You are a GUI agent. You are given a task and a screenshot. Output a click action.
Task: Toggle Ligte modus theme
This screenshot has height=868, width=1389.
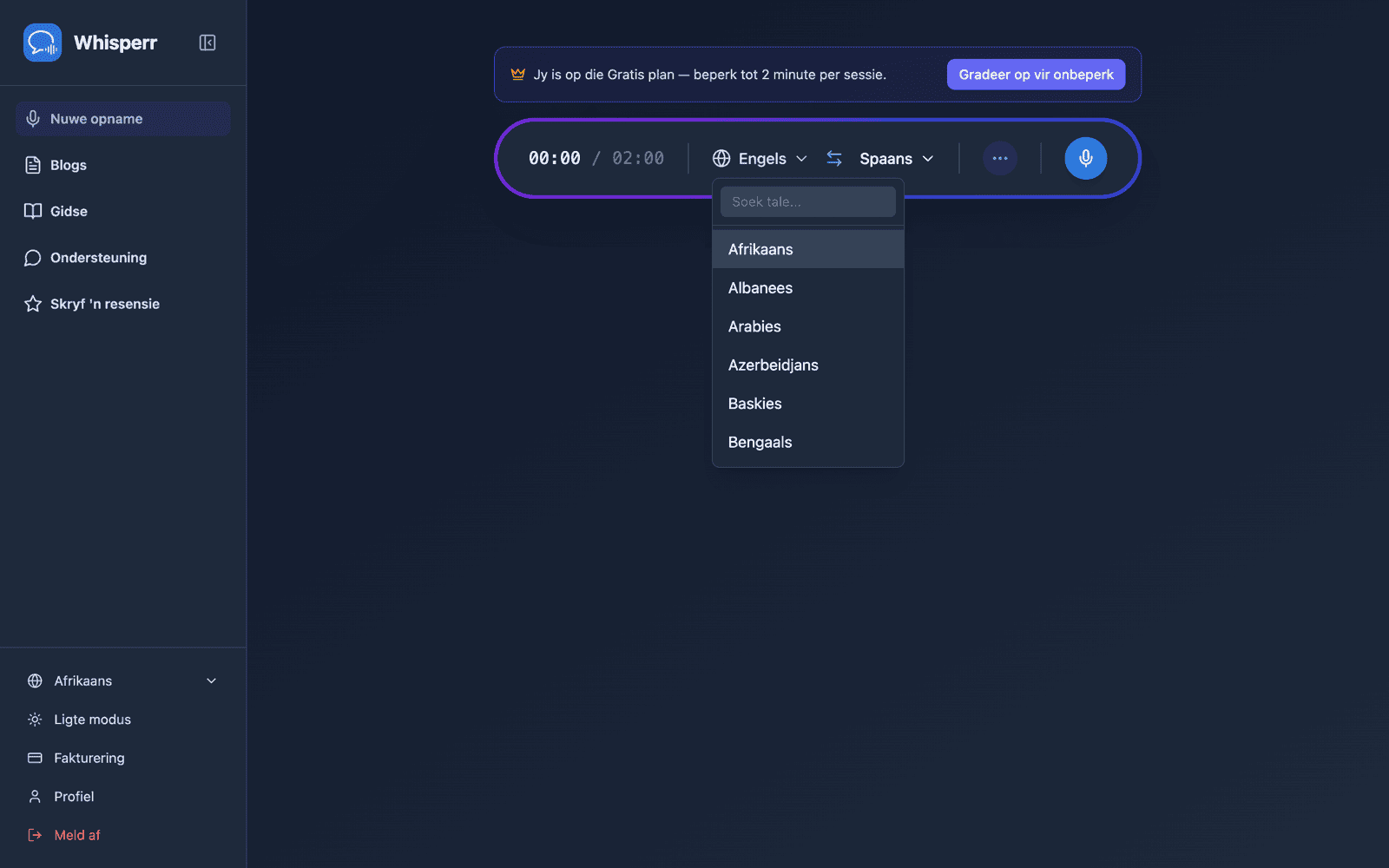(122, 720)
